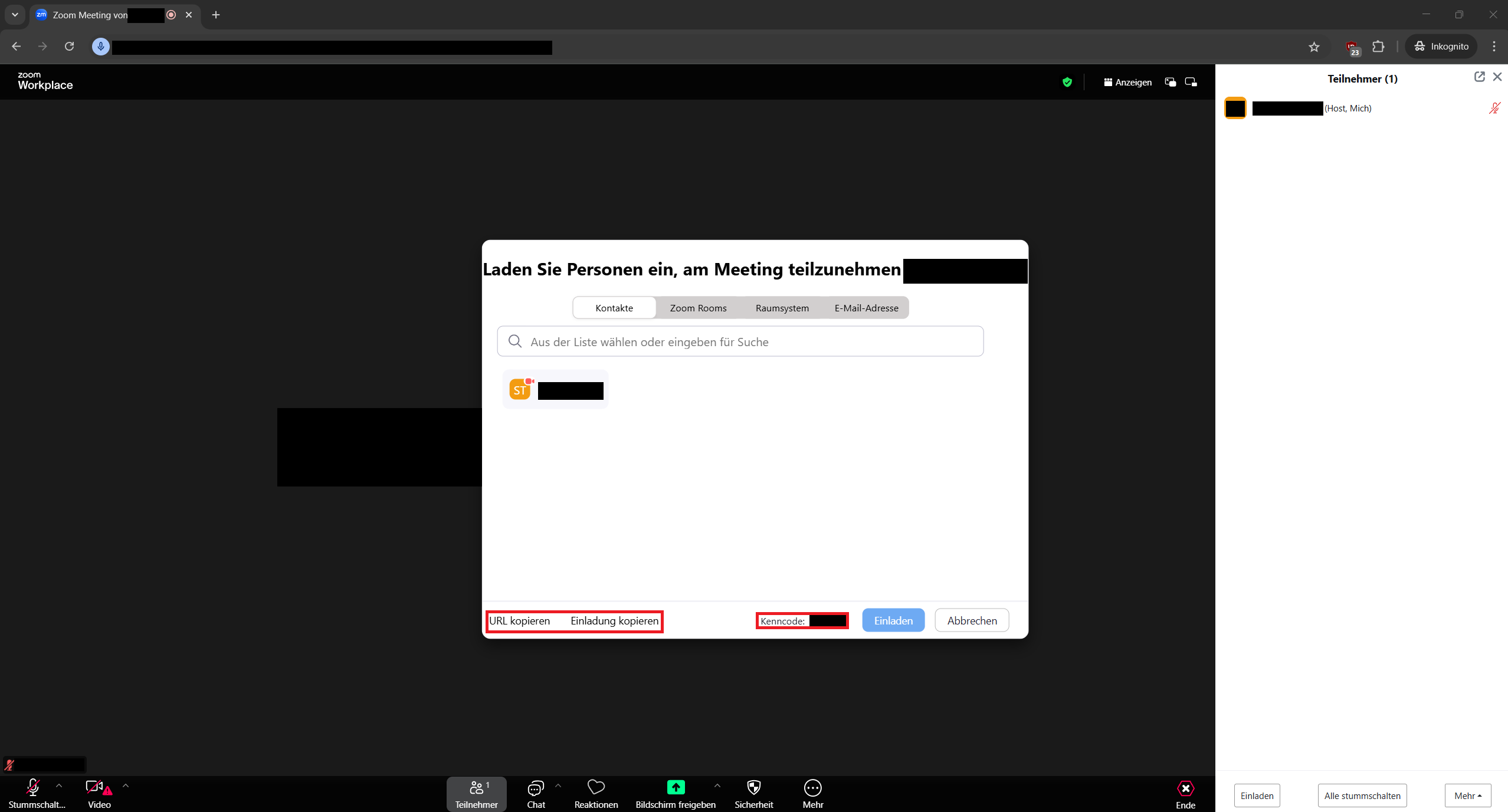Expand audio options arrow next to microphone
Image resolution: width=1508 pixels, height=812 pixels.
[x=59, y=785]
